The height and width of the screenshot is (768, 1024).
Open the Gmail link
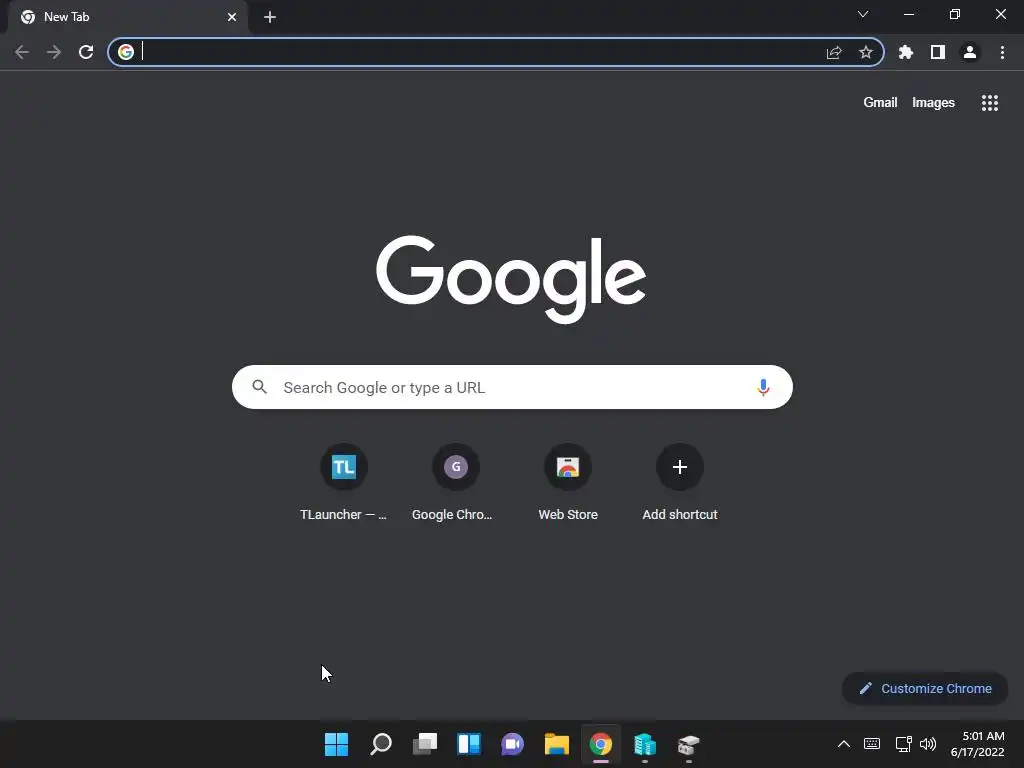click(880, 103)
